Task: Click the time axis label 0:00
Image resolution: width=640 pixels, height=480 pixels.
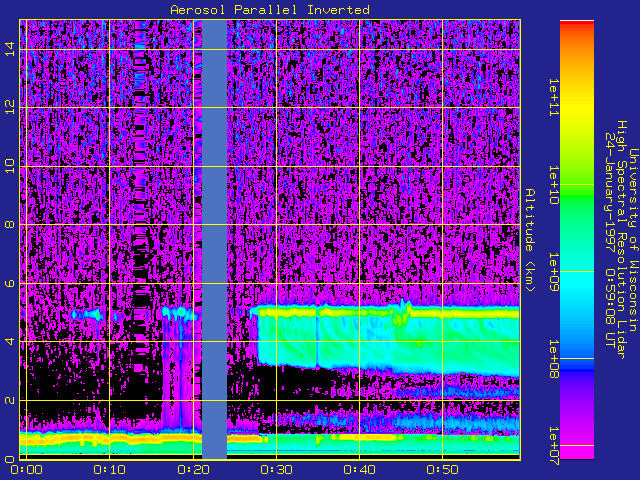Action: [x=27, y=470]
